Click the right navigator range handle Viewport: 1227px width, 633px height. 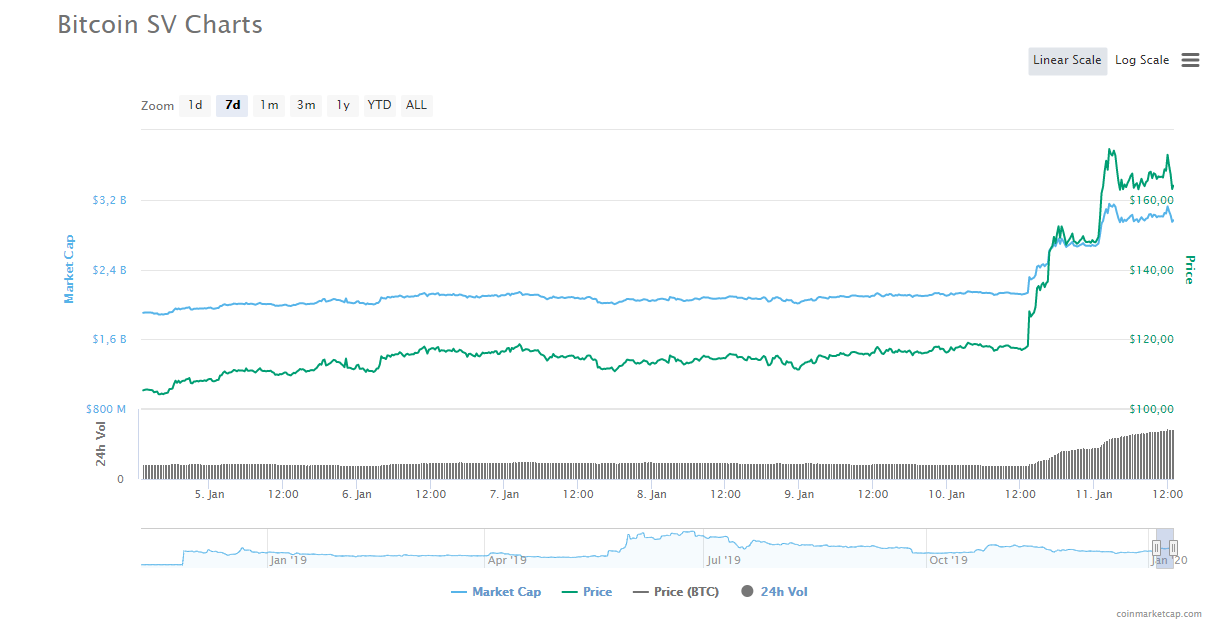click(x=1174, y=547)
